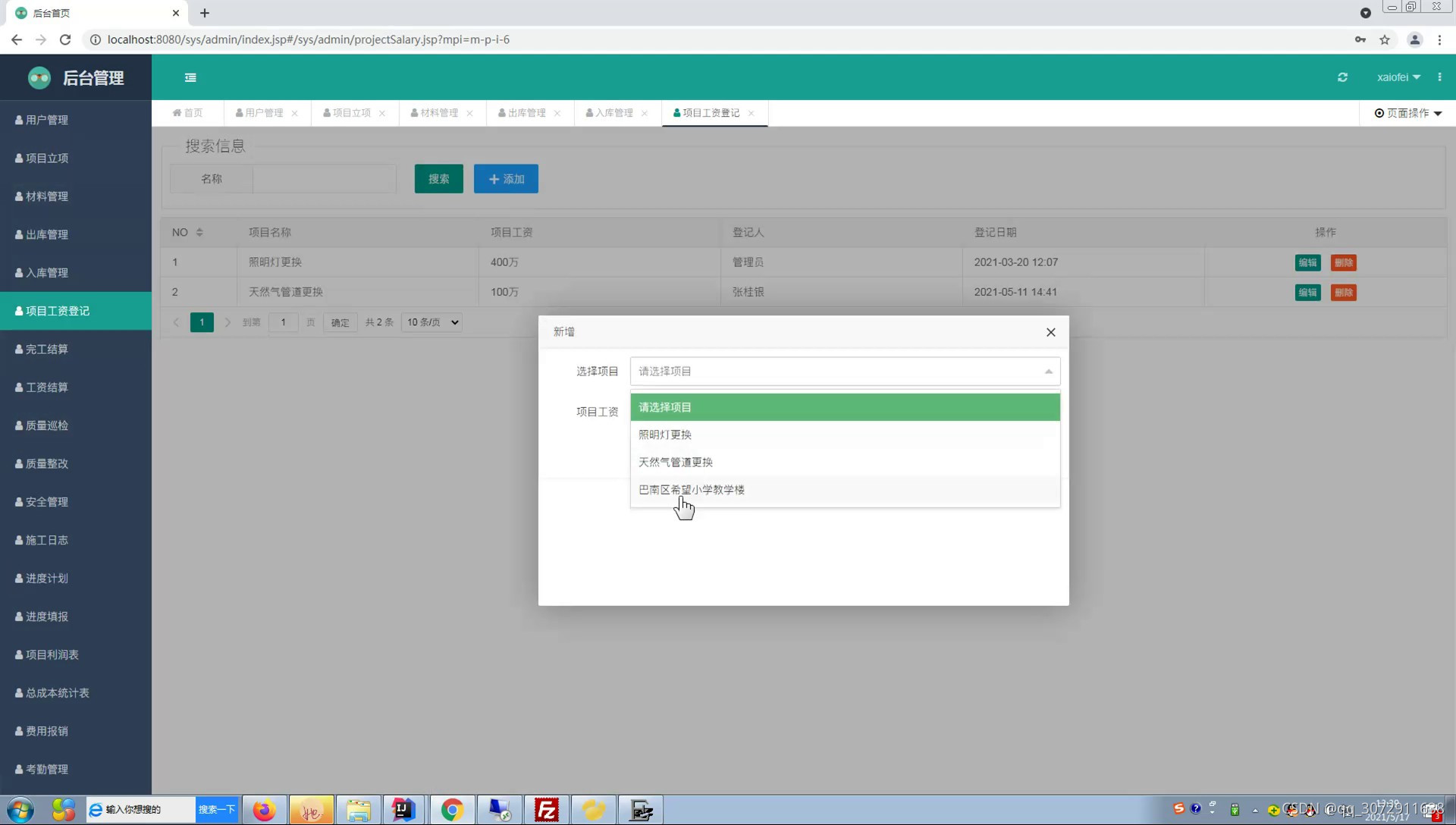Go to the next page with the right chevron
The width and height of the screenshot is (1456, 825).
pos(227,322)
